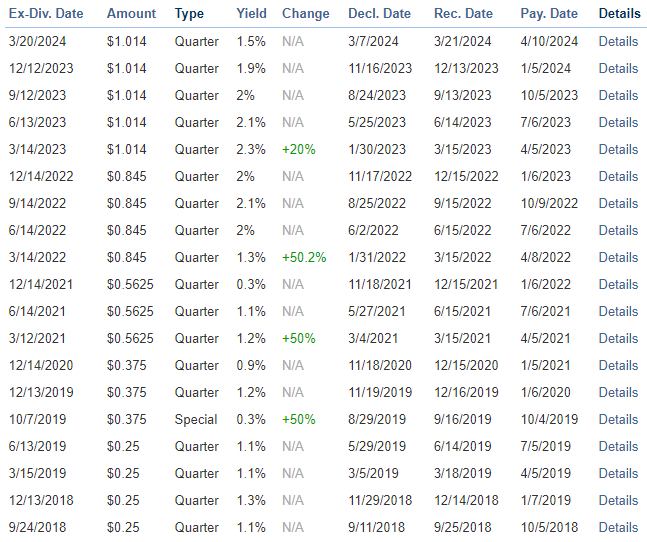Image resolution: width=647 pixels, height=542 pixels.
Task: Click the Ex-Div. Date column header
Action: (45, 14)
